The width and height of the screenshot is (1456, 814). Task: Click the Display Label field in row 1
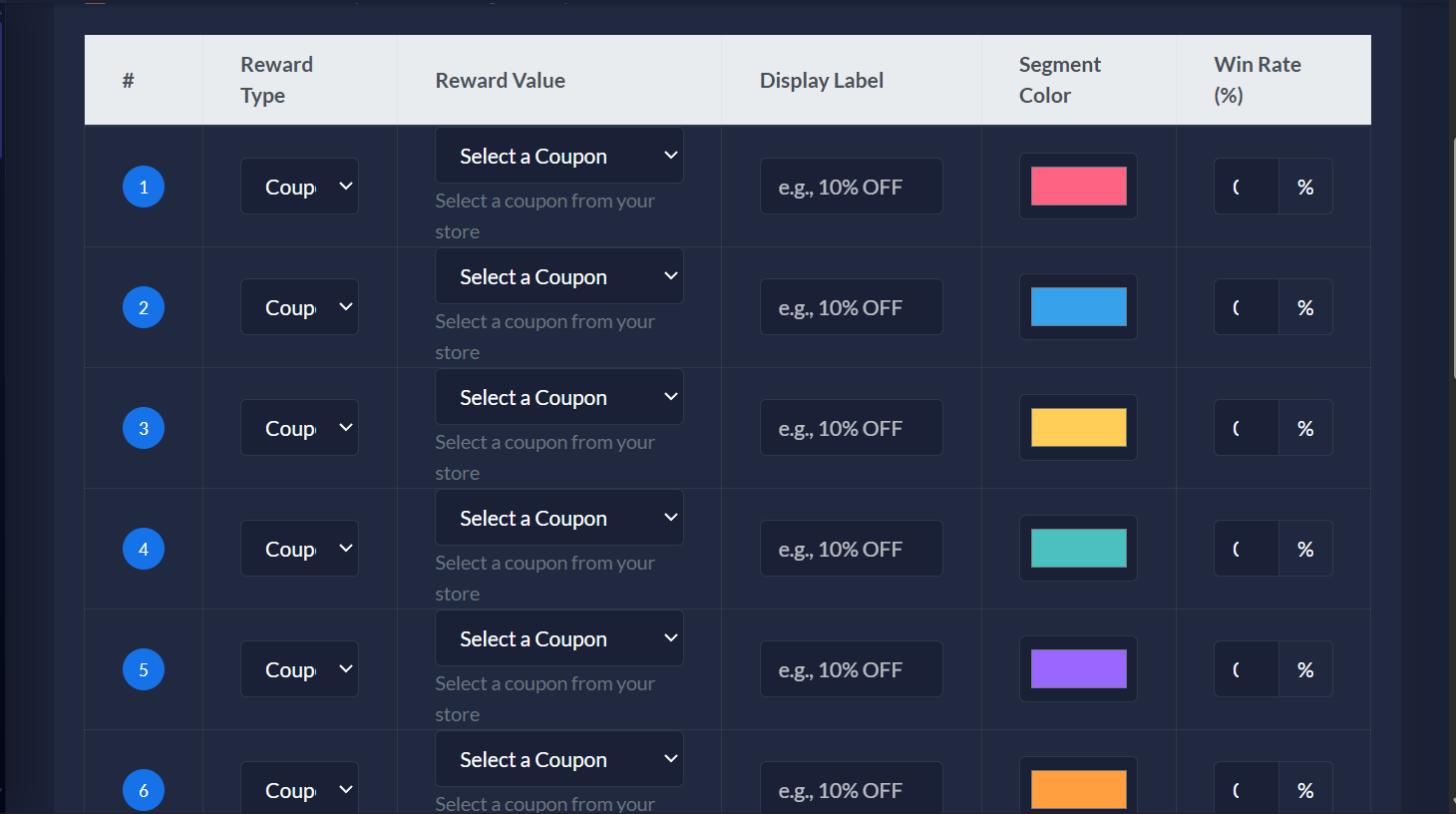(x=851, y=187)
